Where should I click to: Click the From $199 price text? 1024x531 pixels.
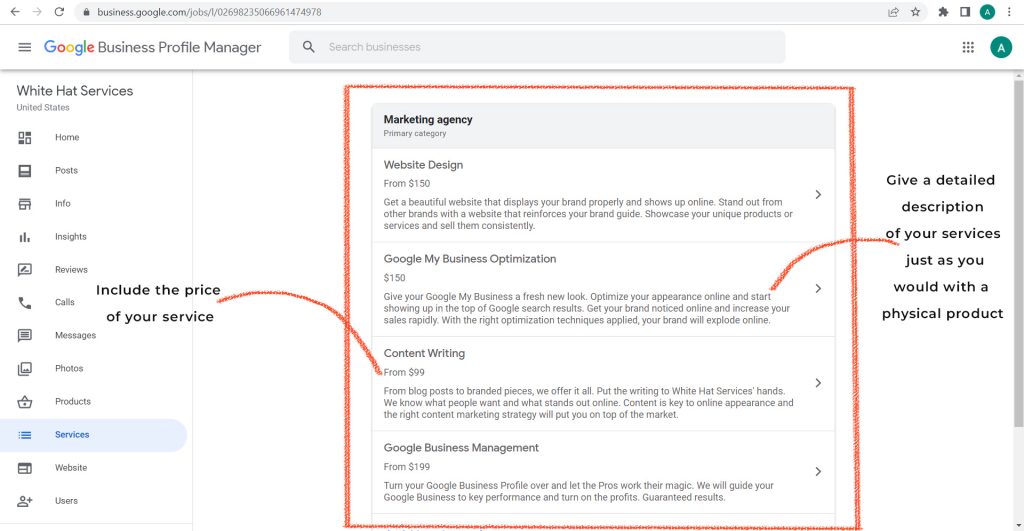406,467
